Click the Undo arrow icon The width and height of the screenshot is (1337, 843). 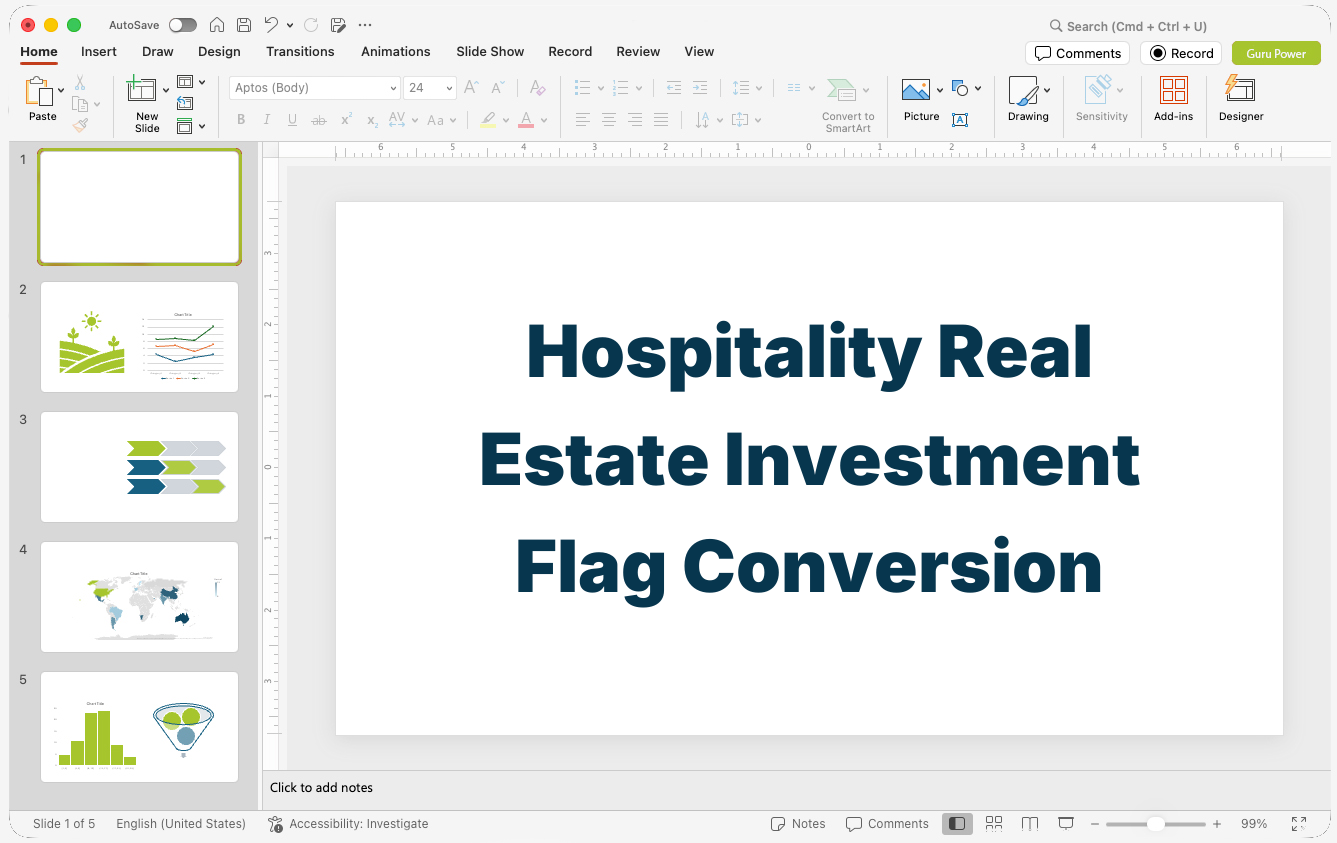click(271, 25)
